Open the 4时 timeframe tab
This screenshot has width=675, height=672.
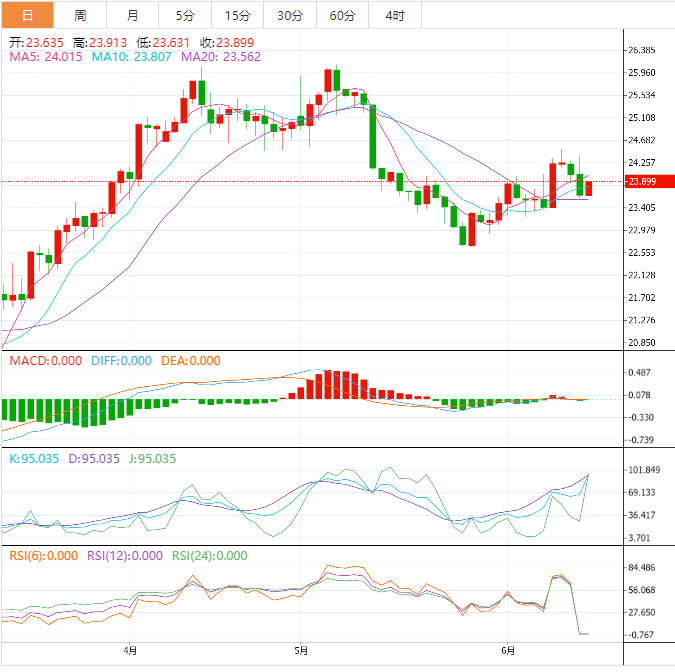coord(395,15)
